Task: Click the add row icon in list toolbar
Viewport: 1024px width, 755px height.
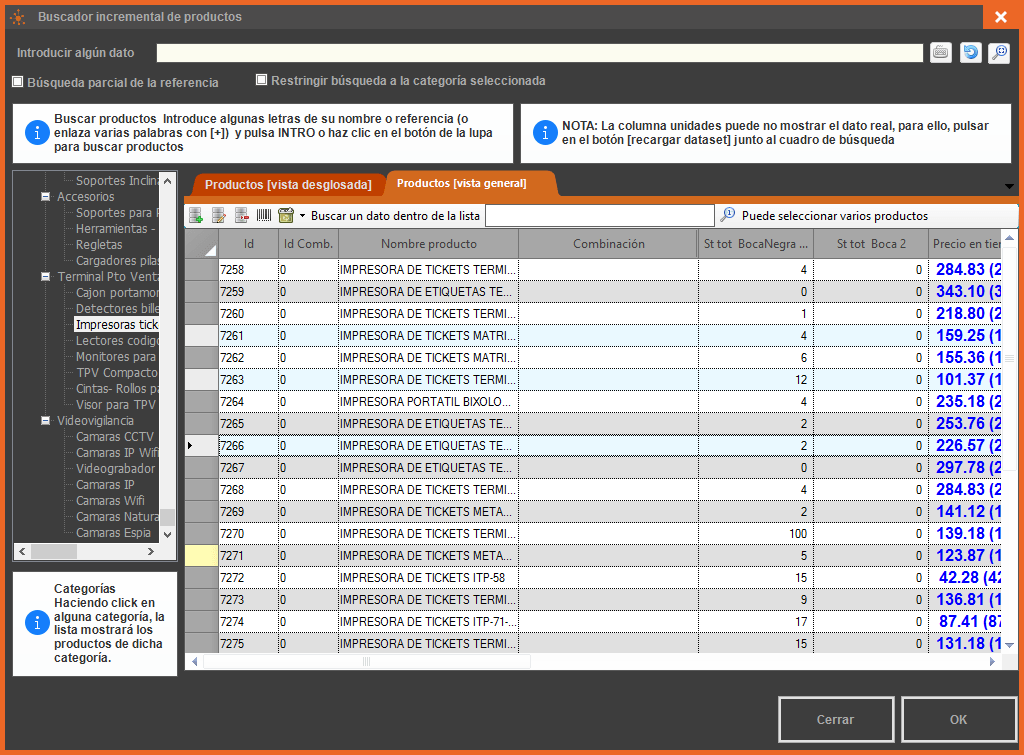Action: click(x=196, y=215)
